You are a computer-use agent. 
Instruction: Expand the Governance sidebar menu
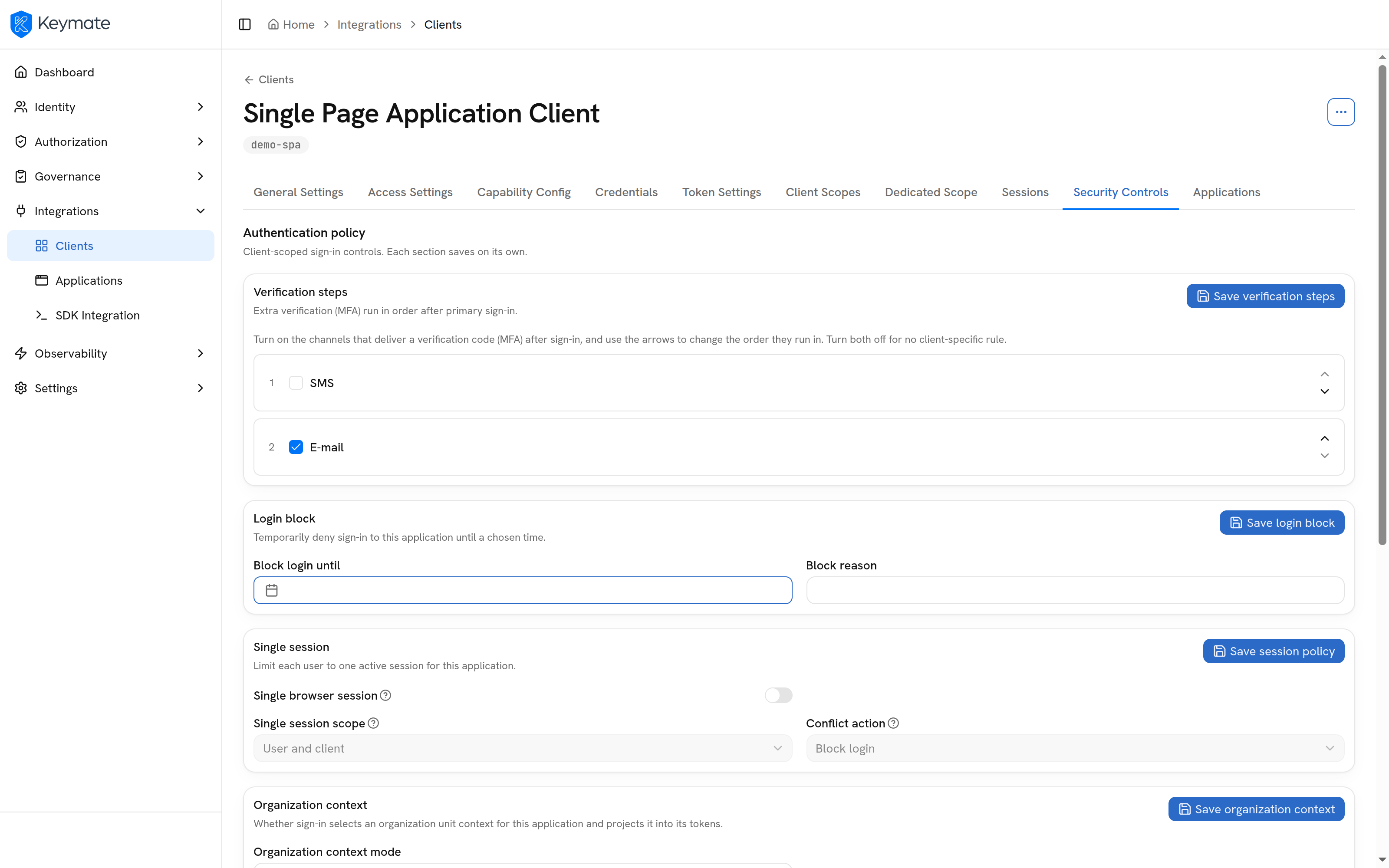click(x=110, y=176)
